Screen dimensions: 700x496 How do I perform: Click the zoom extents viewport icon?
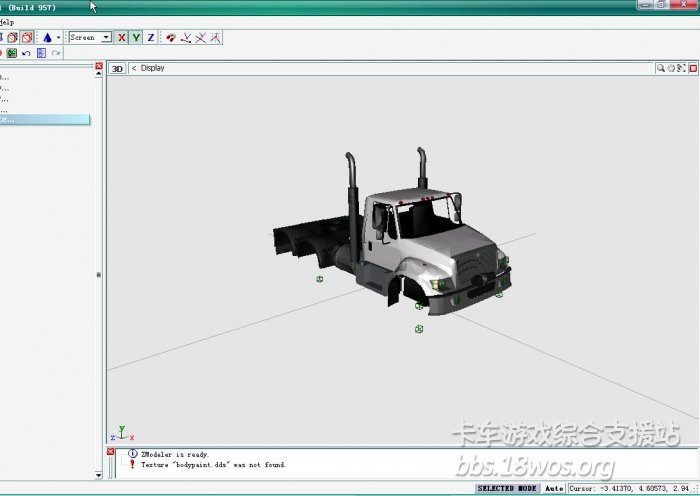[x=682, y=68]
